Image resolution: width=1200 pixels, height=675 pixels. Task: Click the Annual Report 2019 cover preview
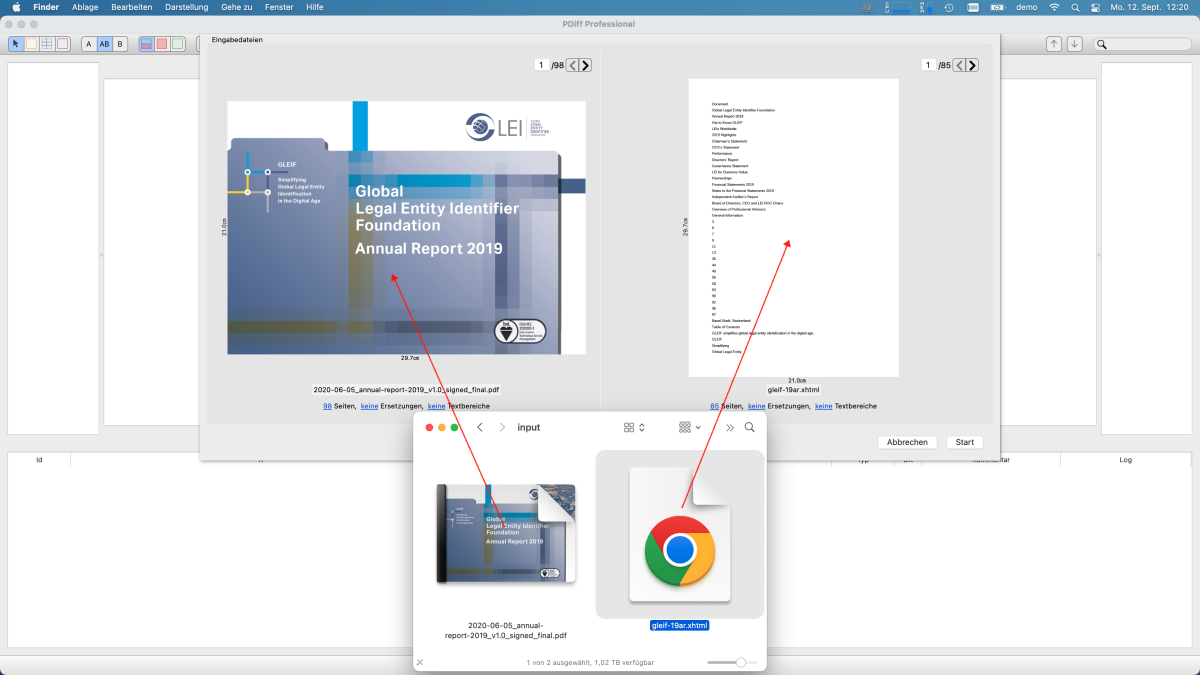click(x=406, y=227)
